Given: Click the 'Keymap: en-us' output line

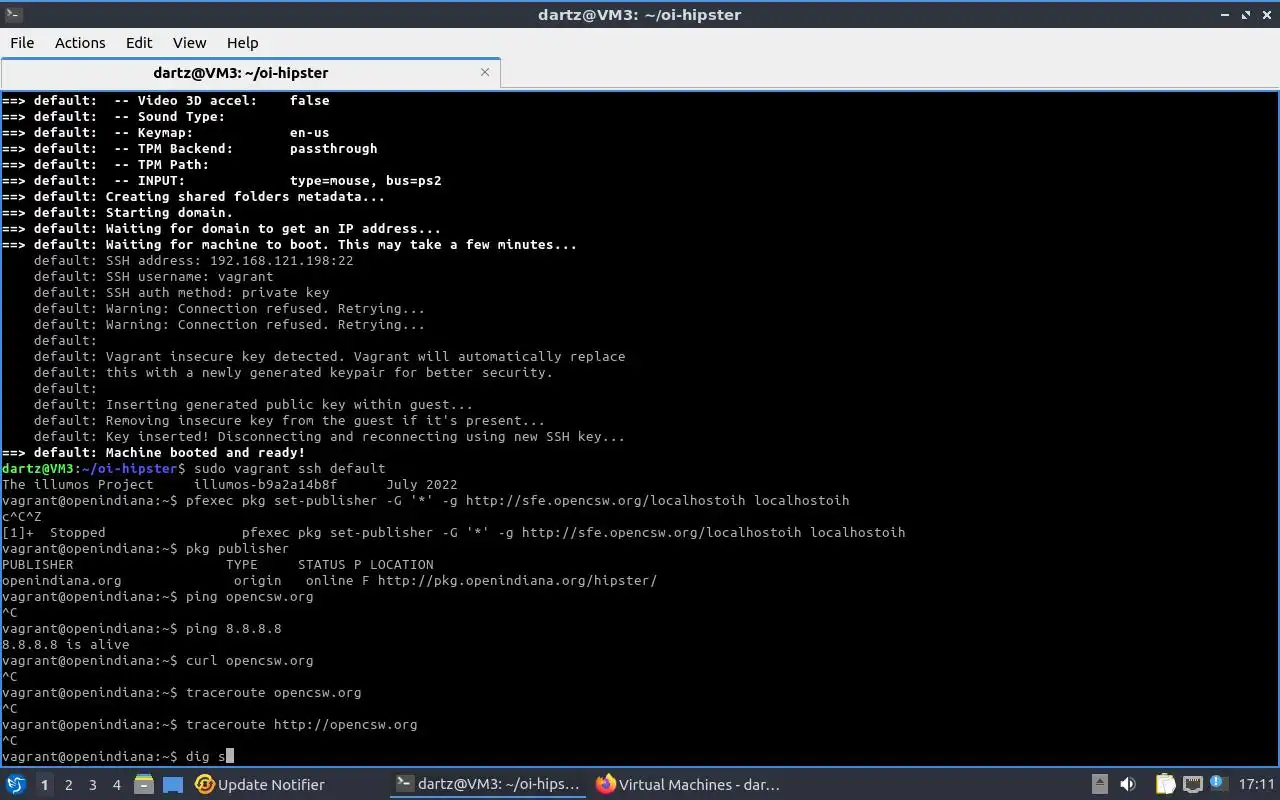Looking at the screenshot, I should (165, 132).
